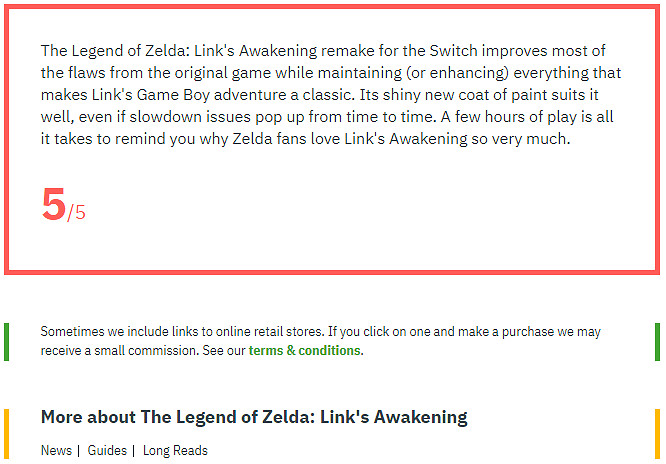Click the top red border of the review box
666x464 pixels.
(332, 6)
